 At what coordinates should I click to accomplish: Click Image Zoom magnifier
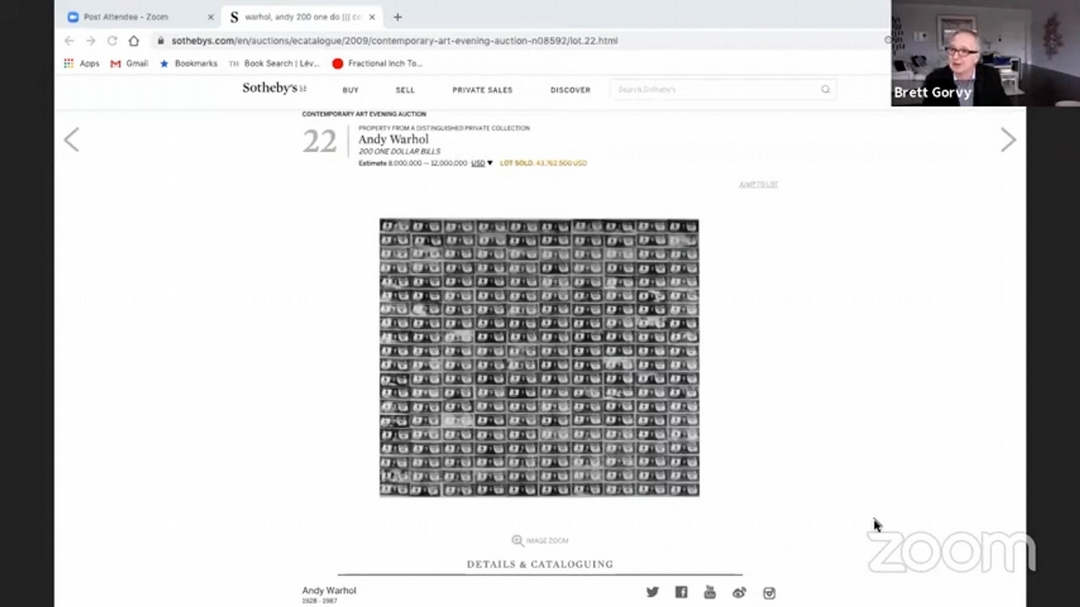[540, 541]
